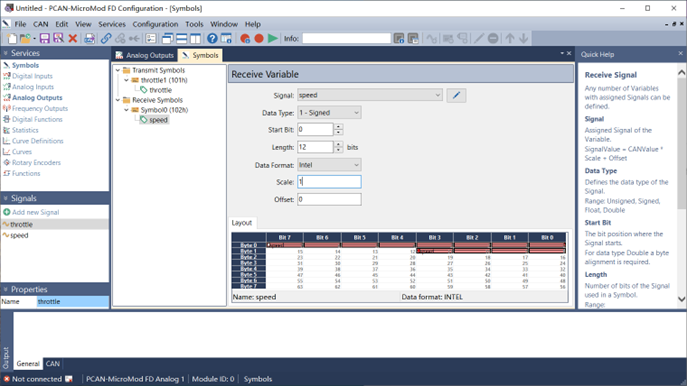
Task: Open Curve Definitions service
Action: [x=38, y=141]
